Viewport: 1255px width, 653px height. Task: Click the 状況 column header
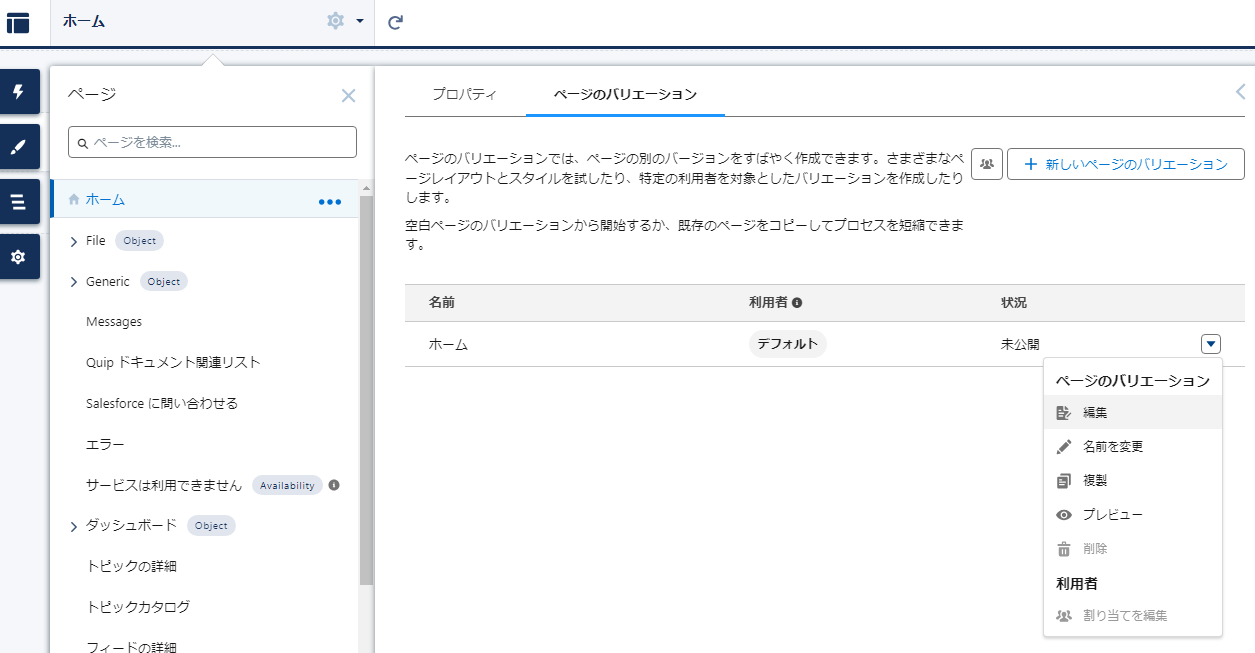tap(1014, 302)
